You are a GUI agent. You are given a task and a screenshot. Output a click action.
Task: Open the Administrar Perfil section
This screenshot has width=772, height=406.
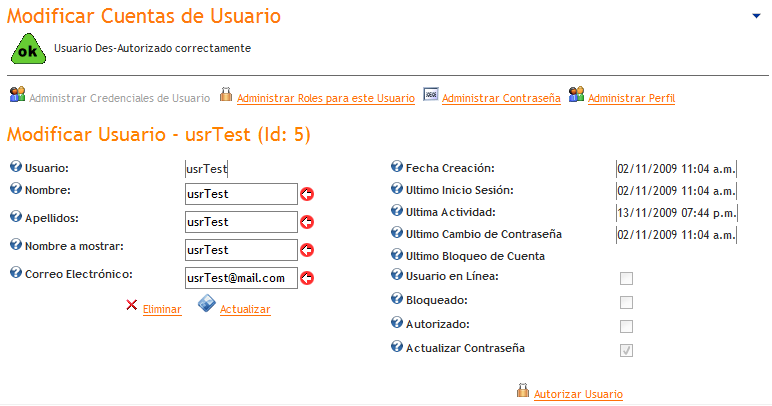(x=631, y=98)
